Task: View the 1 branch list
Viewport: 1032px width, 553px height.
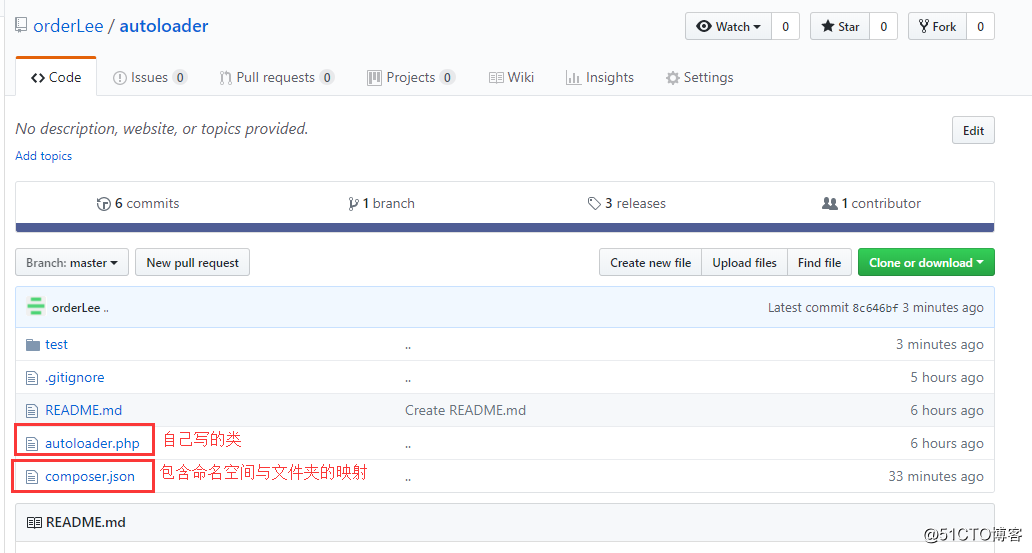Action: point(382,203)
